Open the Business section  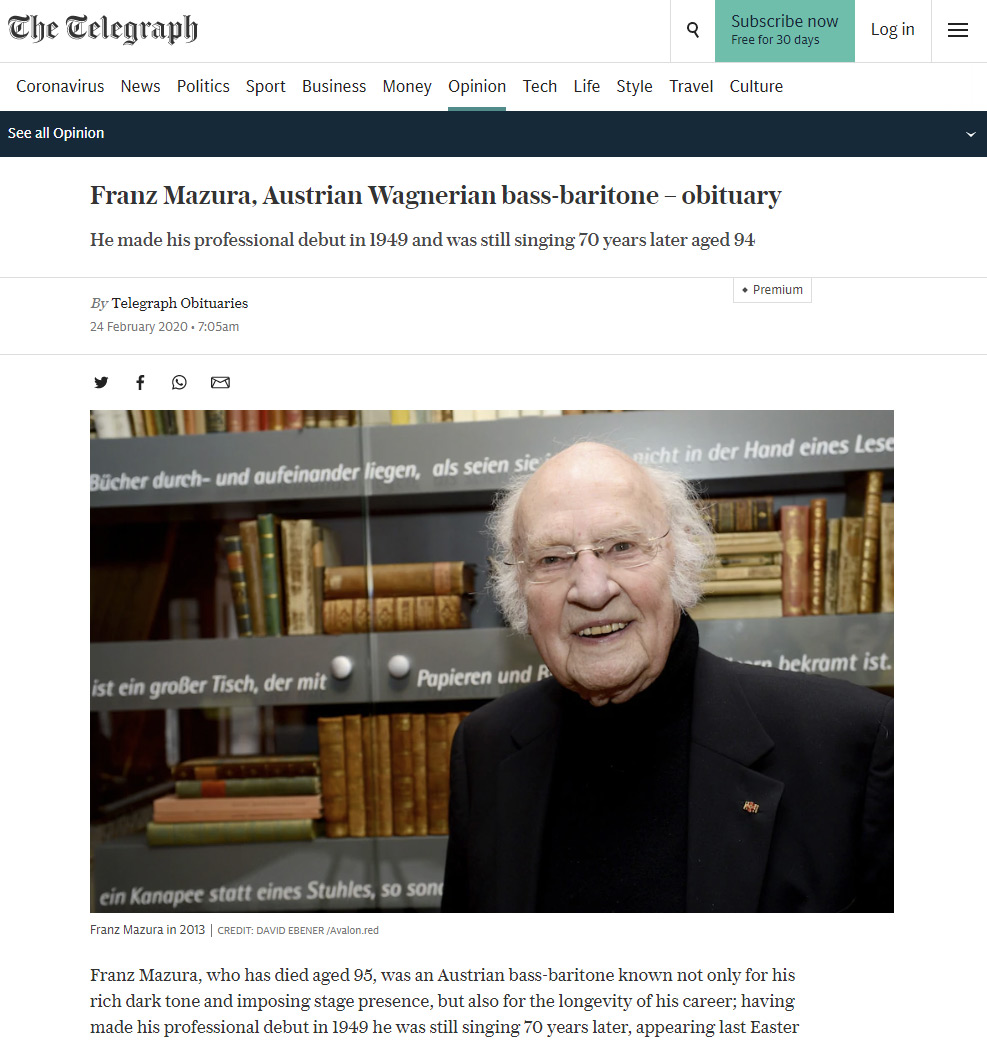[334, 86]
